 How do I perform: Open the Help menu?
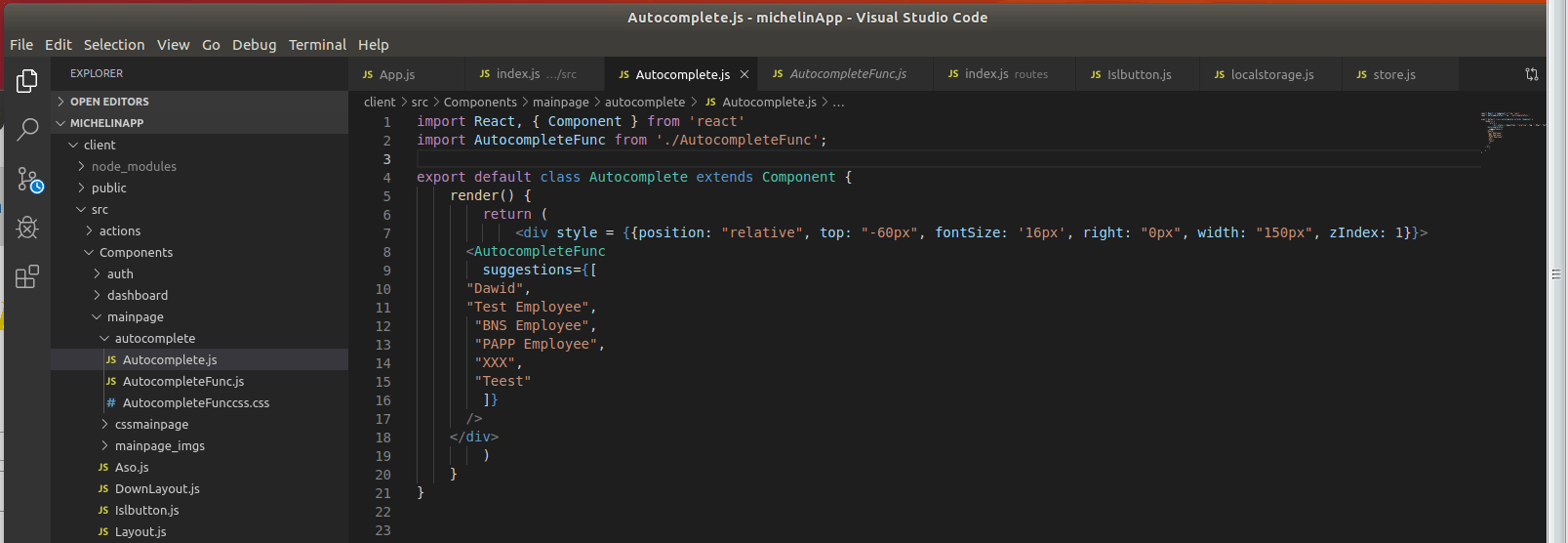click(x=374, y=45)
